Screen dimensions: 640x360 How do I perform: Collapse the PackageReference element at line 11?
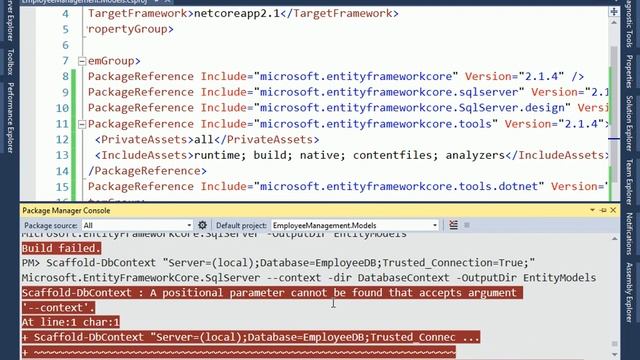82,124
